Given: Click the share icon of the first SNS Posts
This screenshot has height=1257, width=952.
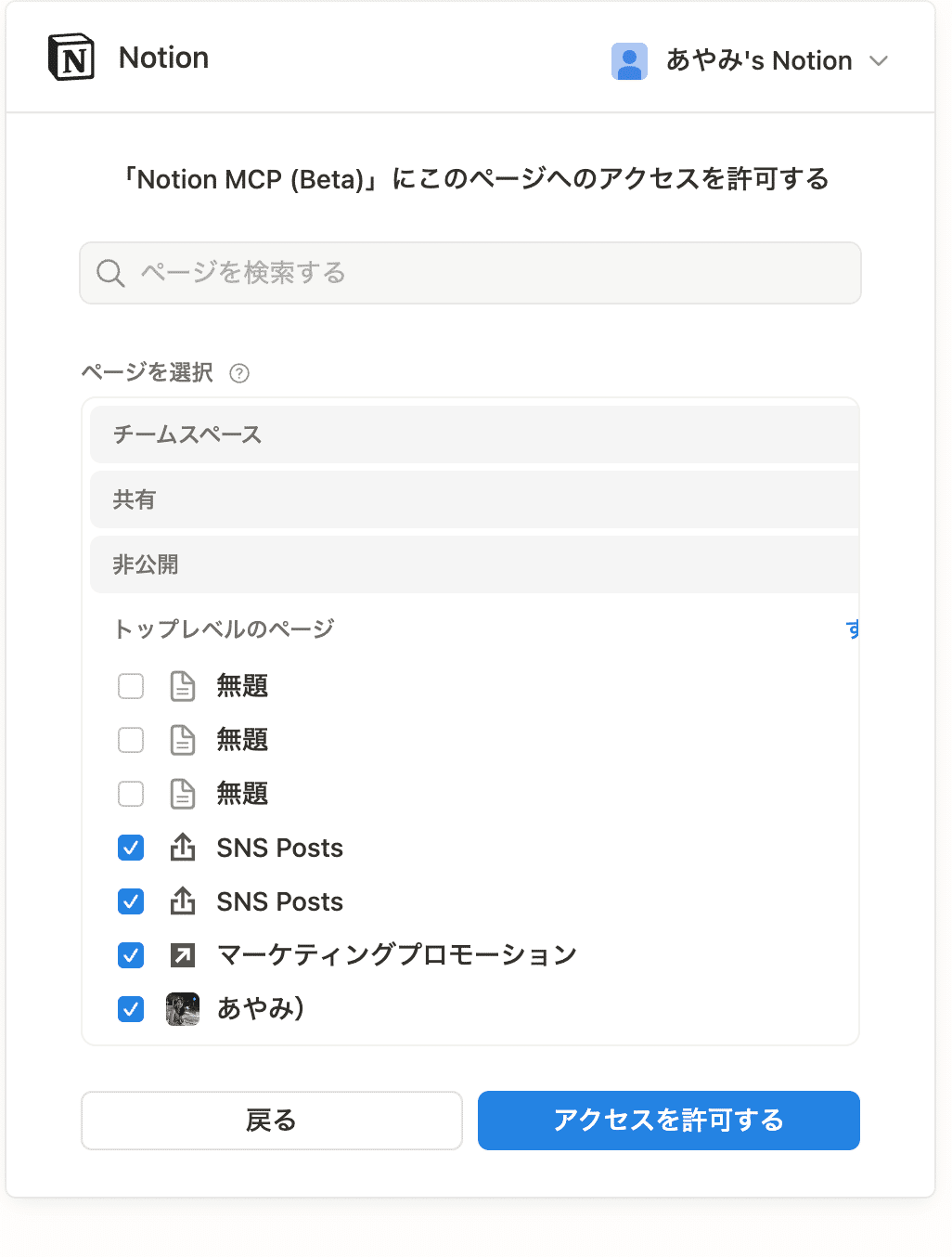Looking at the screenshot, I should point(183,848).
